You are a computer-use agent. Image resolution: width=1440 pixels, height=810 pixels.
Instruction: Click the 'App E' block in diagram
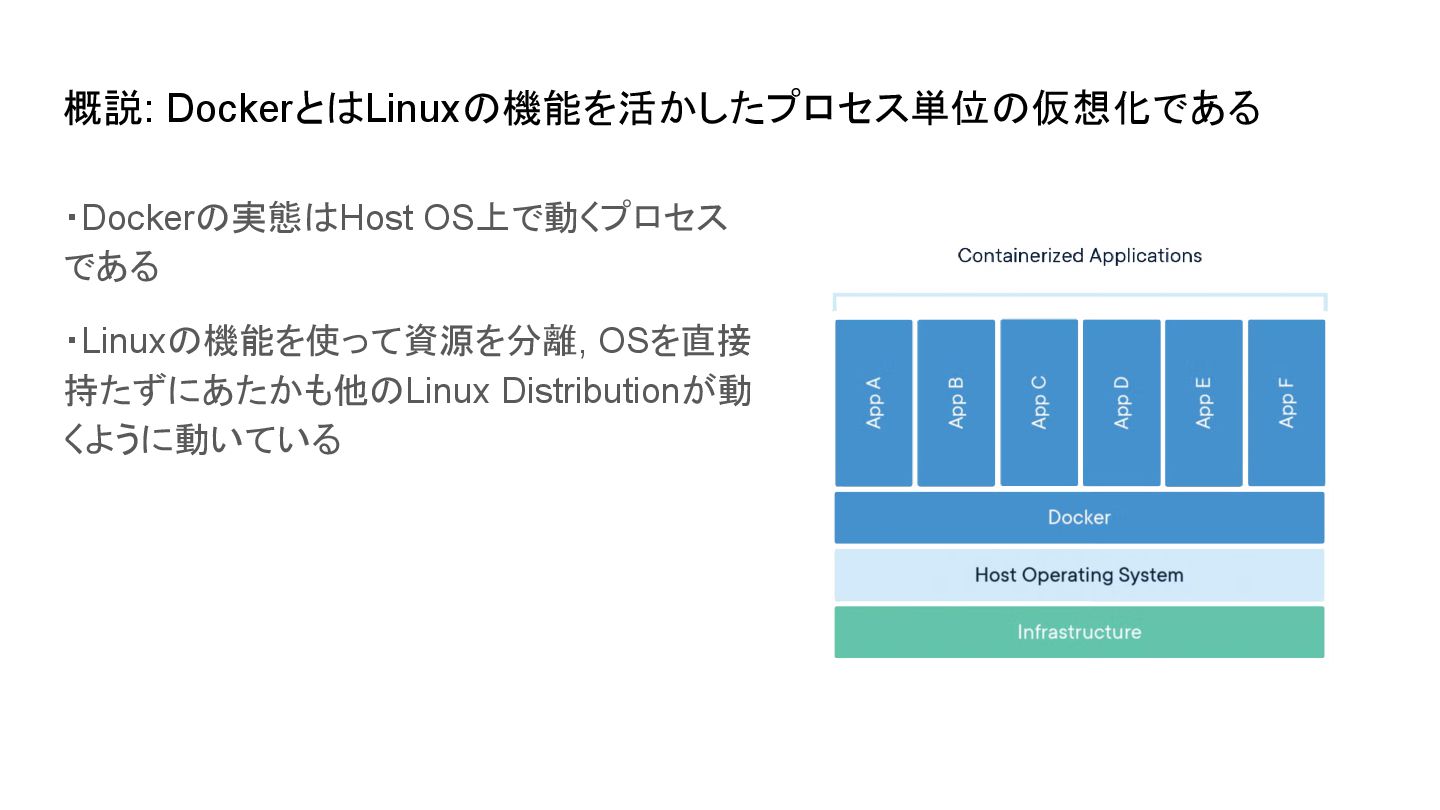click(x=1204, y=403)
